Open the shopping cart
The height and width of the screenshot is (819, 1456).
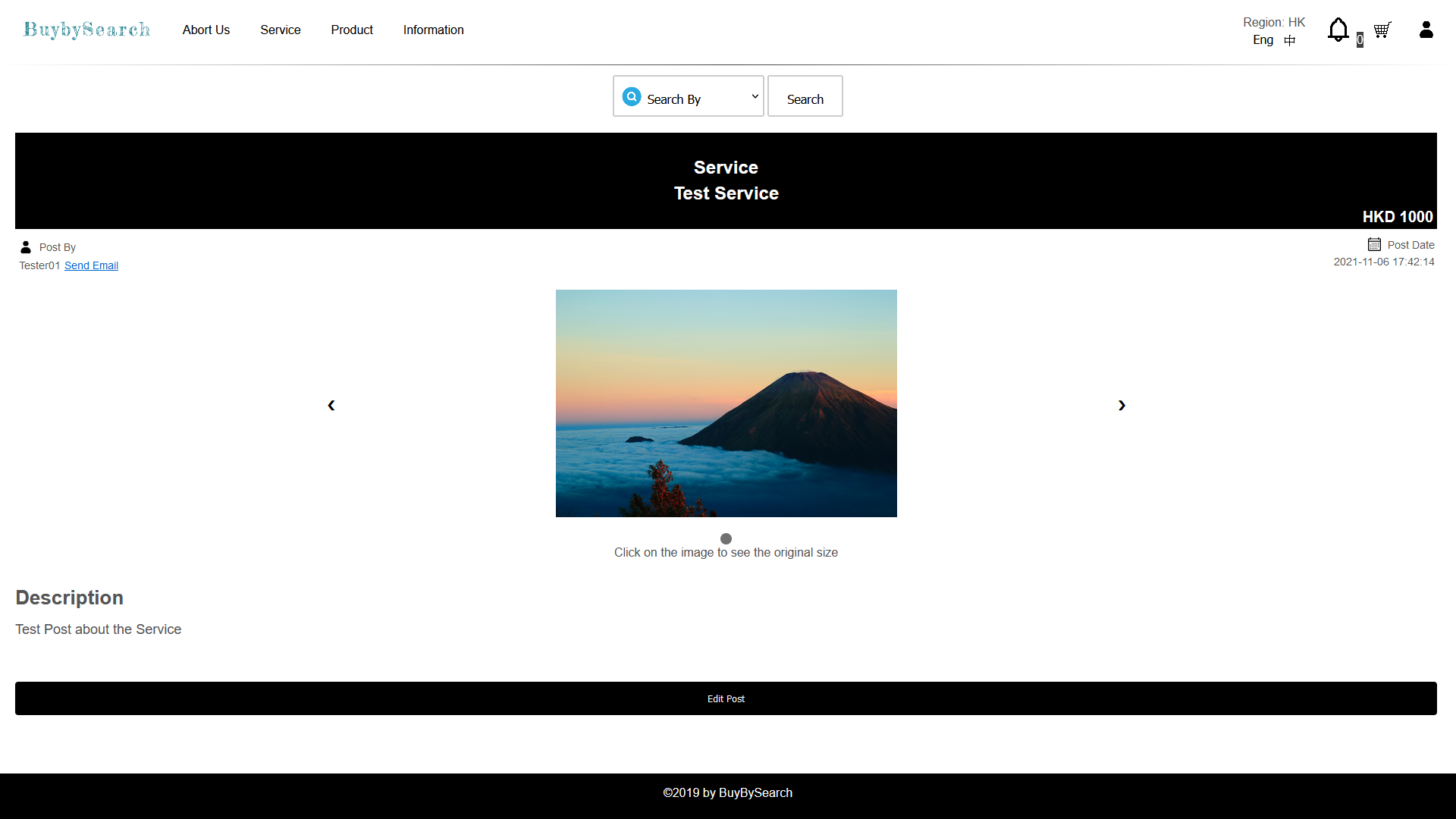pos(1382,30)
